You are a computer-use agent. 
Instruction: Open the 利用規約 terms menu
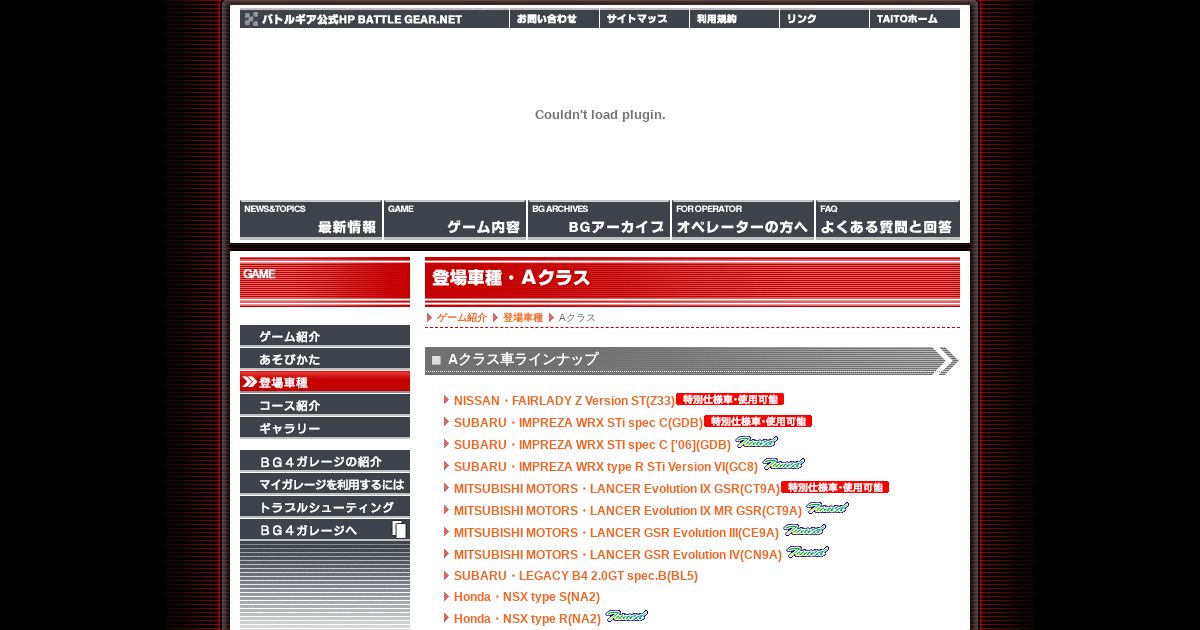pyautogui.click(x=735, y=19)
